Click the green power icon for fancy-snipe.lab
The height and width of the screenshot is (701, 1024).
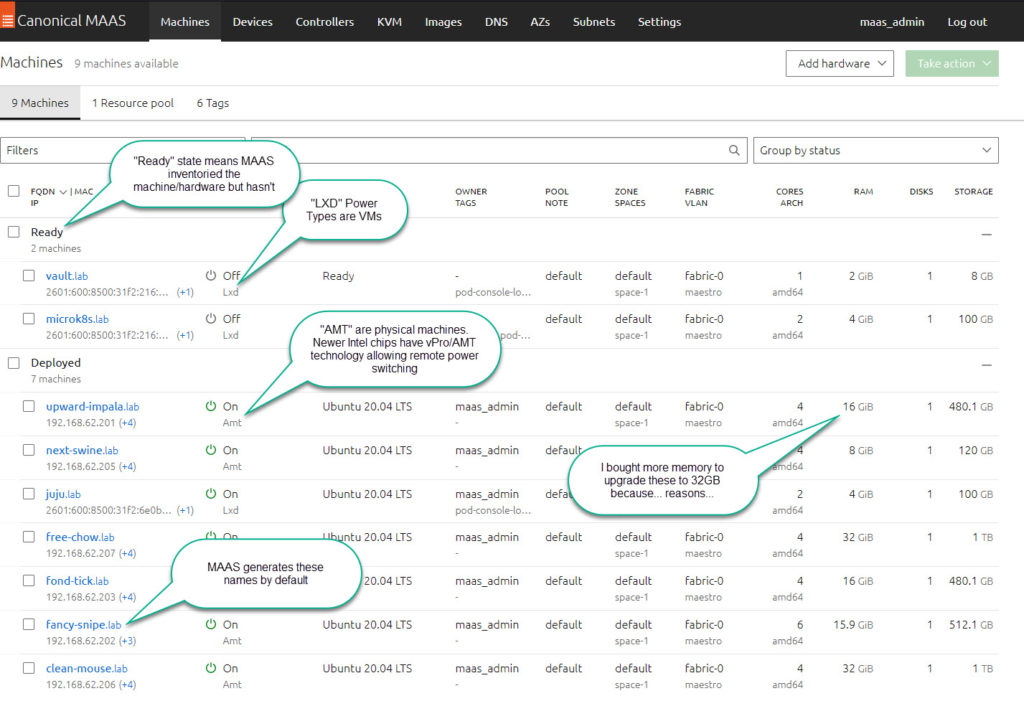click(x=210, y=625)
